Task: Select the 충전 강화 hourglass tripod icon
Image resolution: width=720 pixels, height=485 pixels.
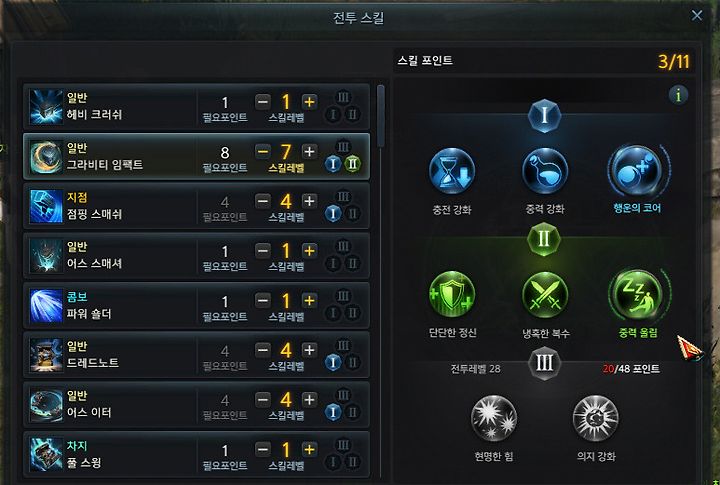Action: (x=452, y=171)
